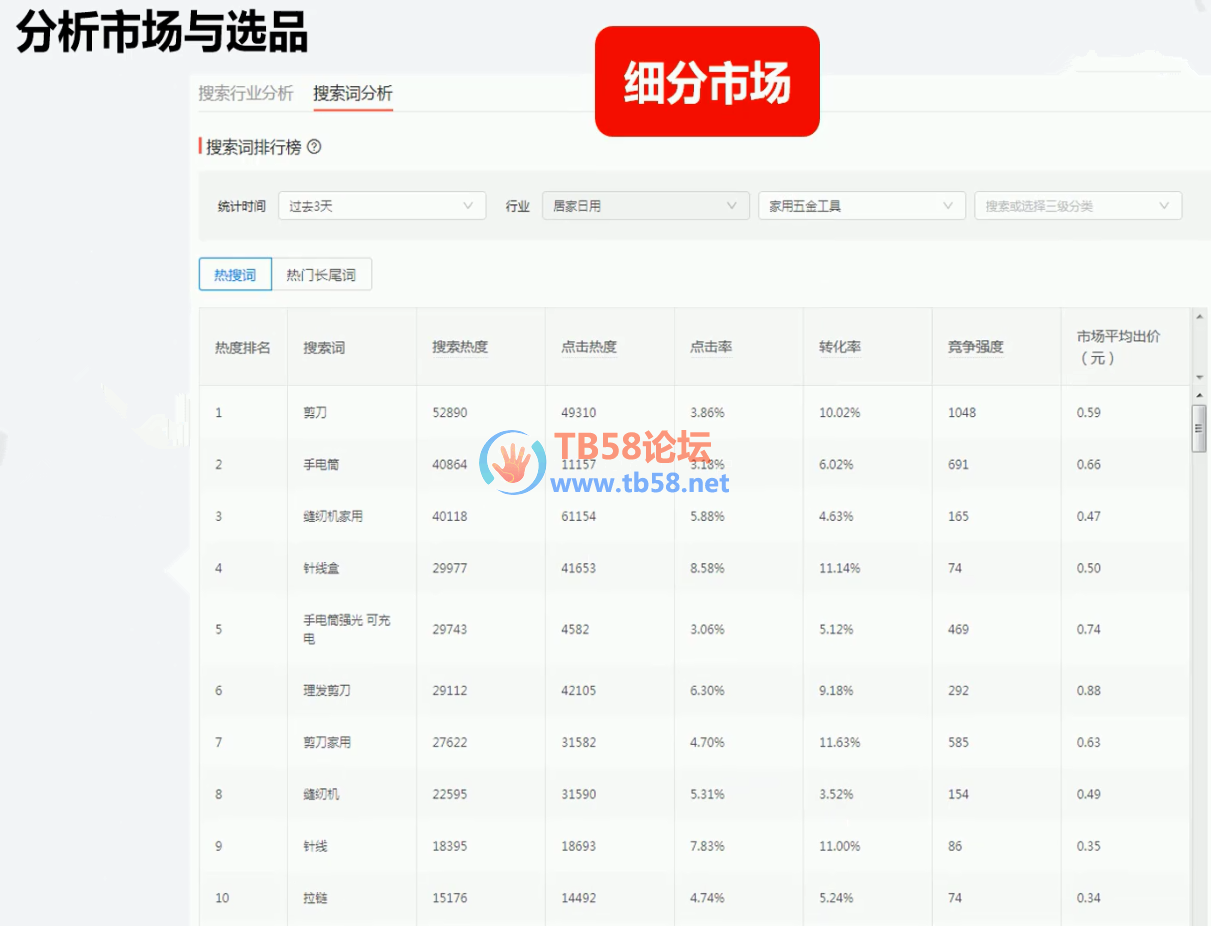Click the chevron in the 过去3天 selector
This screenshot has width=1211, height=926.
point(468,206)
